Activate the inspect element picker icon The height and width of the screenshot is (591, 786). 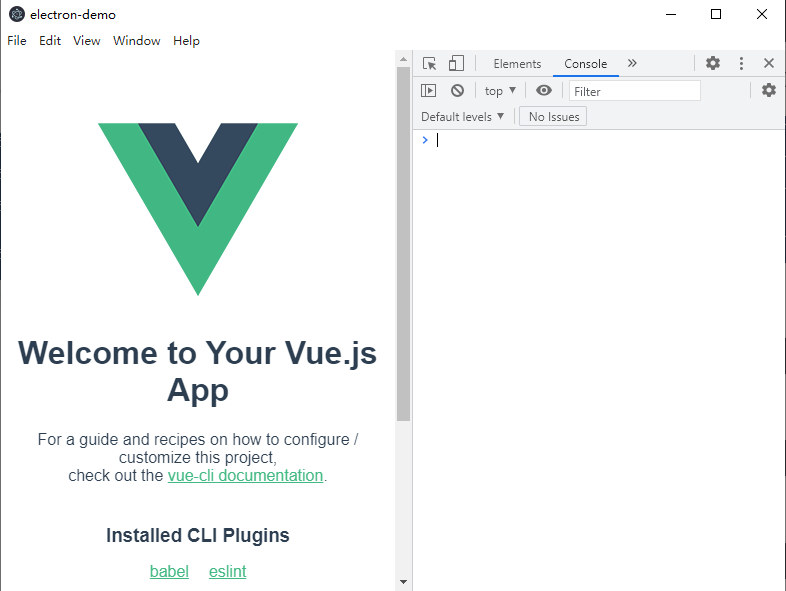tap(429, 63)
